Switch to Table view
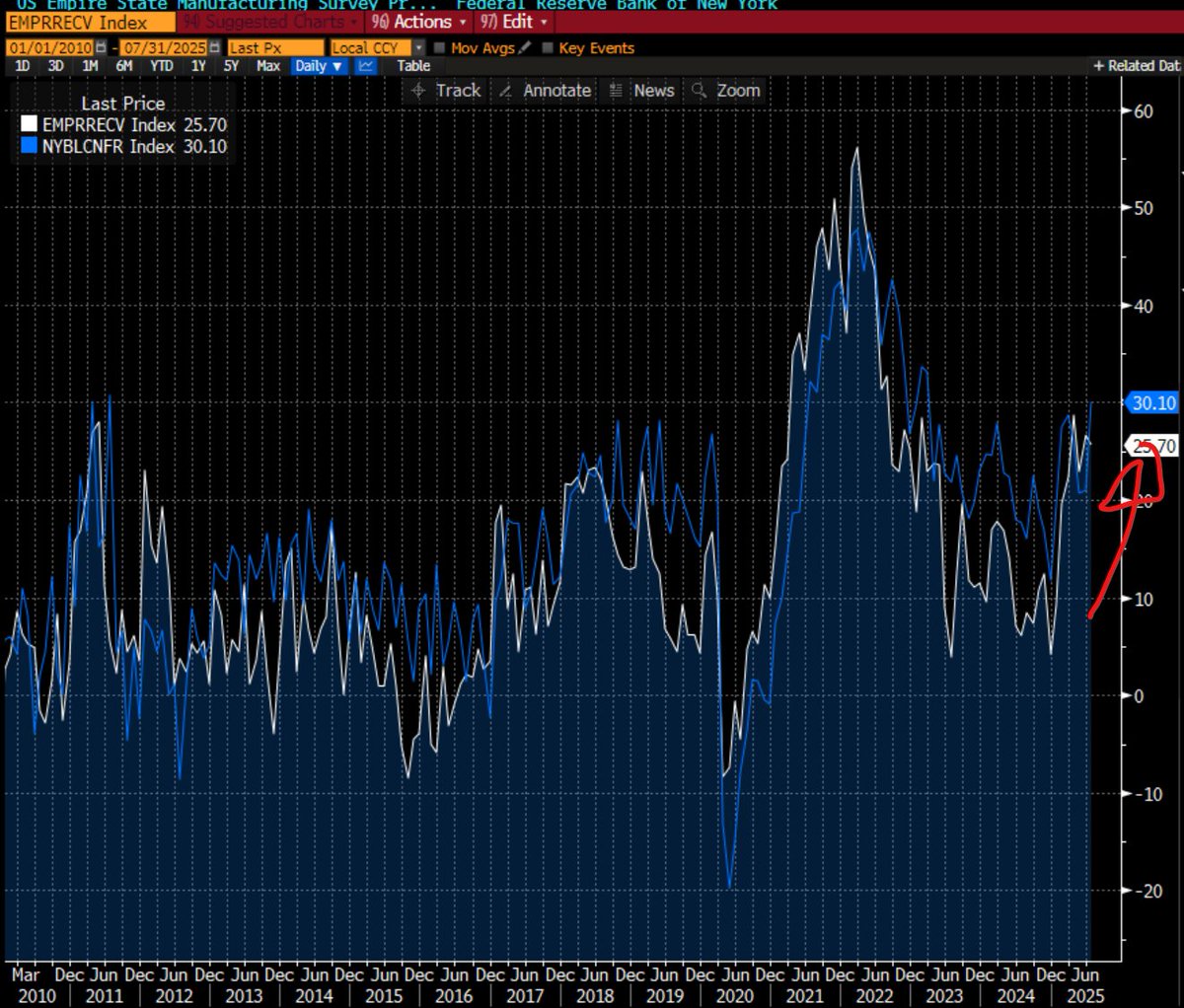 coord(413,66)
